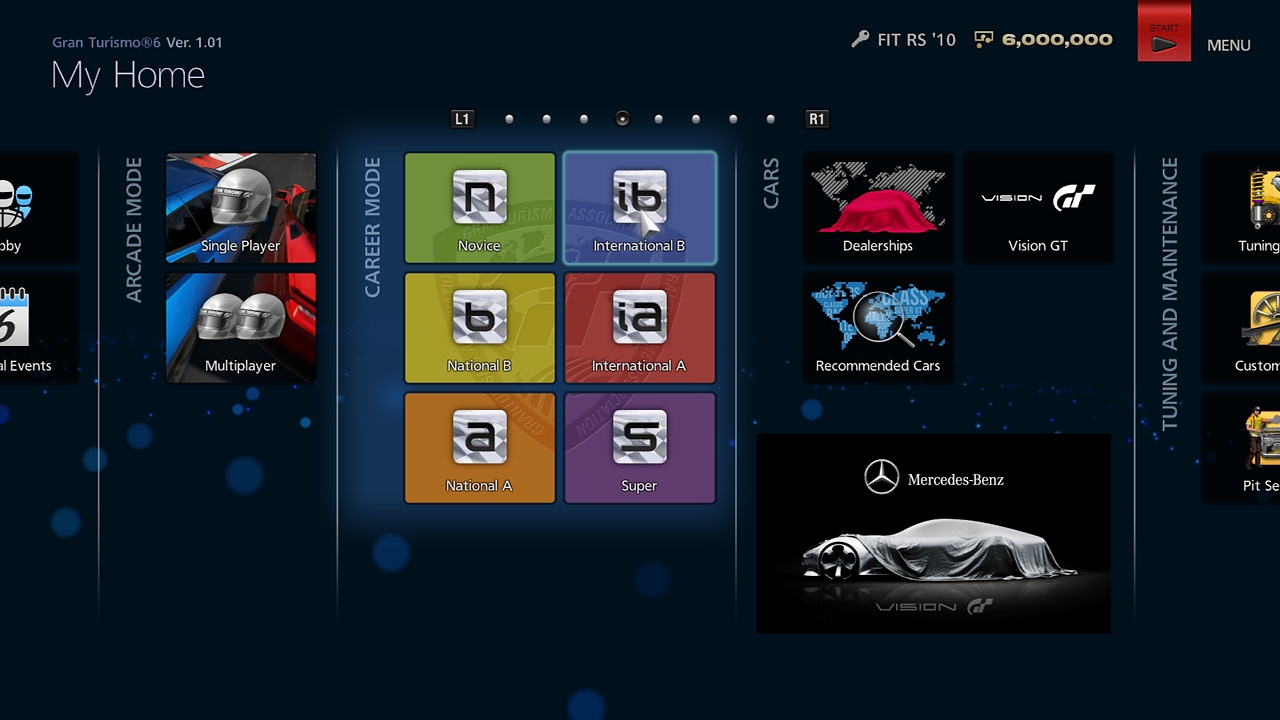The height and width of the screenshot is (720, 1280).
Task: Click the currently active page dot
Action: (x=622, y=119)
